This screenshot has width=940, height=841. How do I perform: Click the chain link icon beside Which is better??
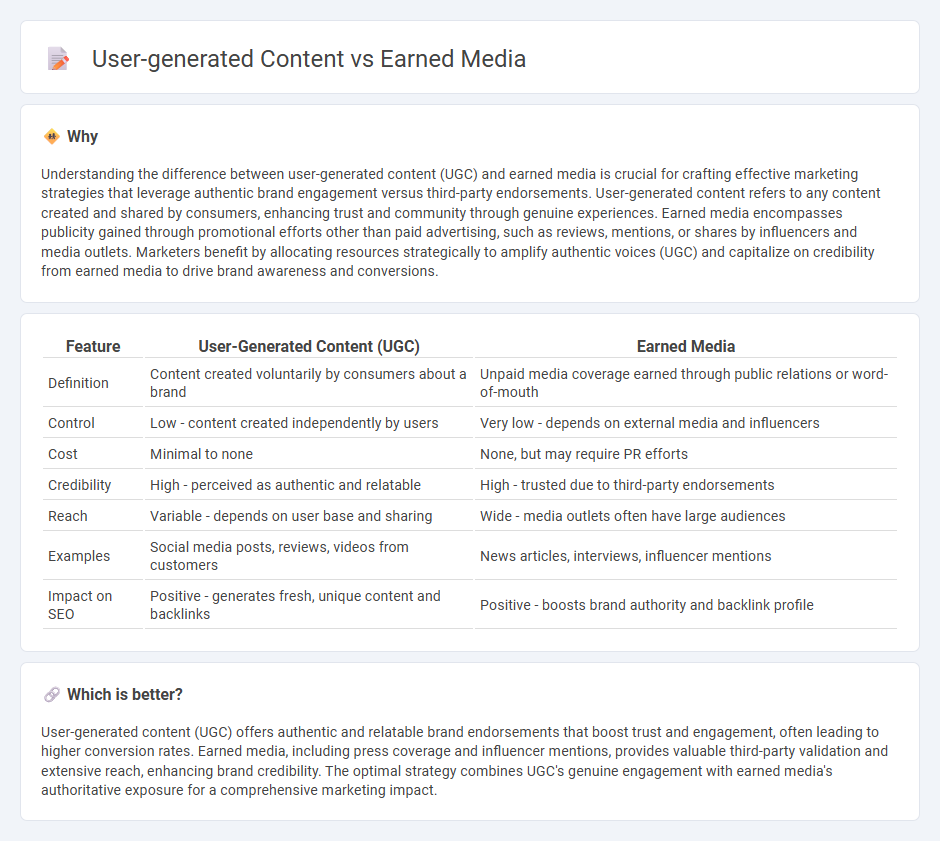coord(52,694)
